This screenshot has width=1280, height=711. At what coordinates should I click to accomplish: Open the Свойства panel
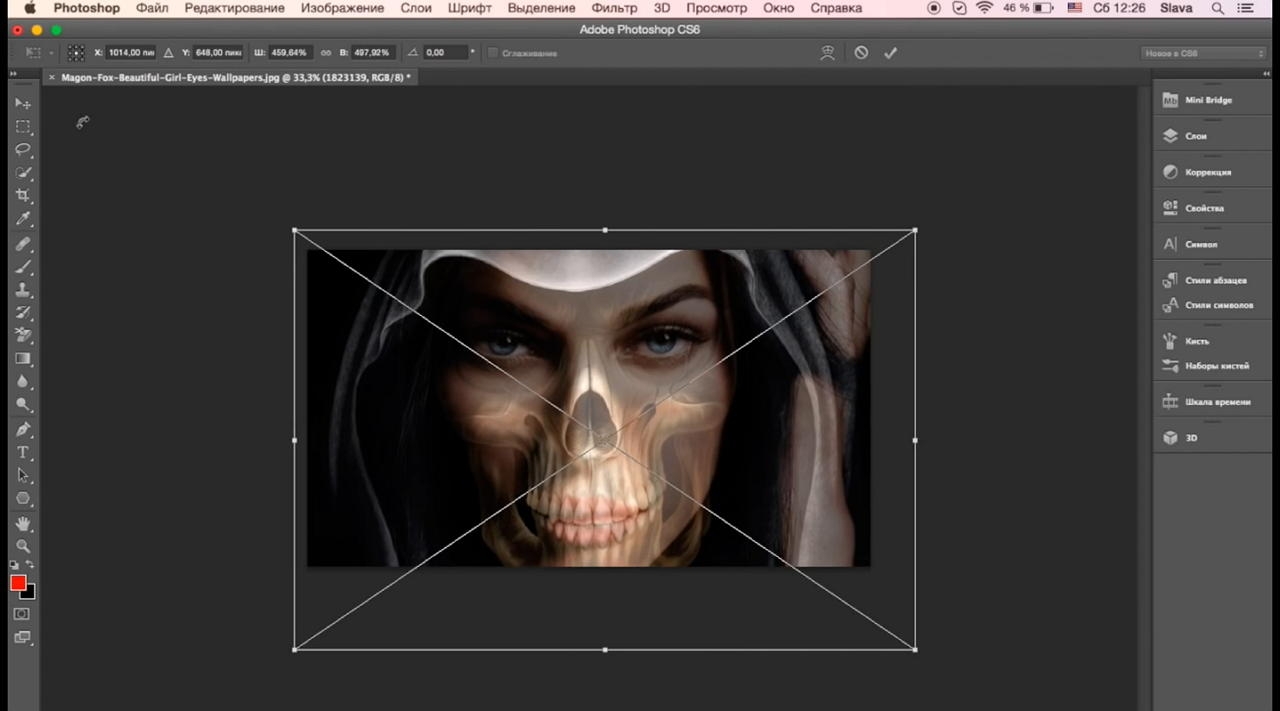[1211, 208]
